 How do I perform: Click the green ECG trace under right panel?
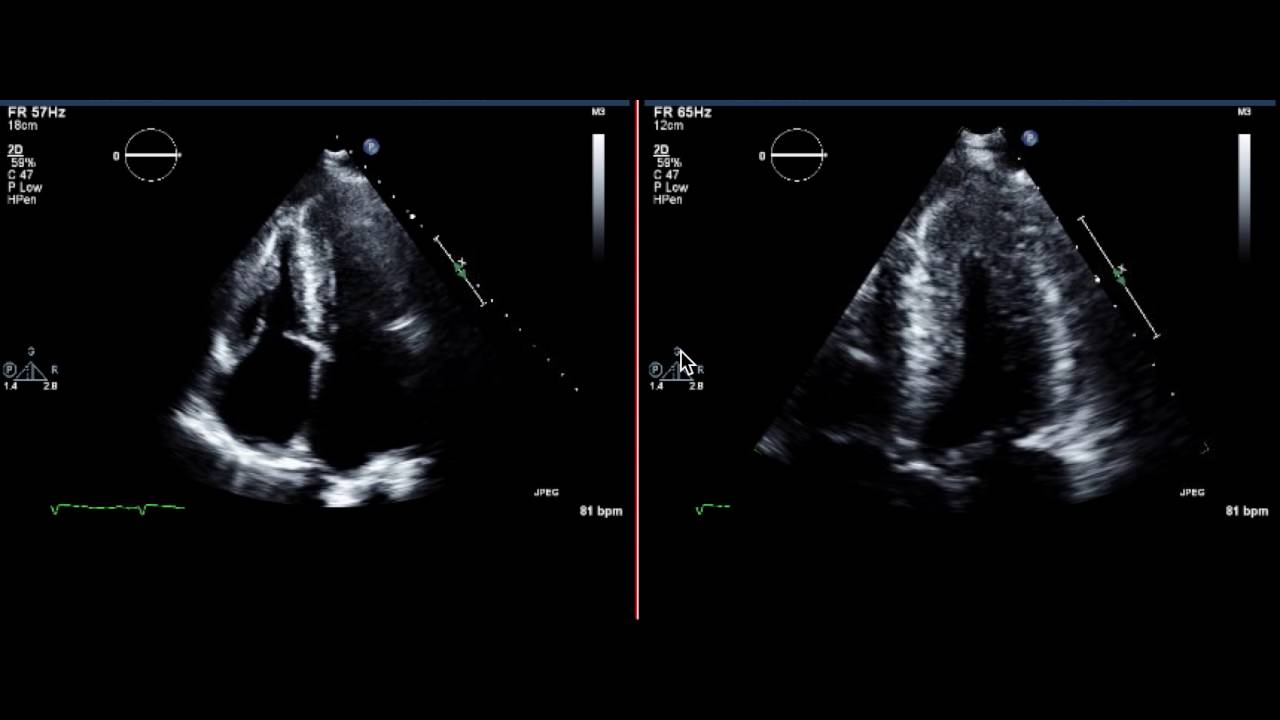pos(713,509)
